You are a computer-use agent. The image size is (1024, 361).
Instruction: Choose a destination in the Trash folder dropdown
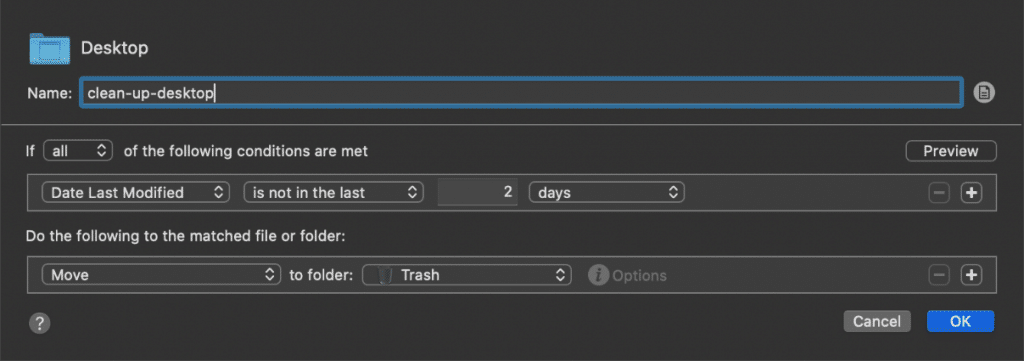(467, 275)
